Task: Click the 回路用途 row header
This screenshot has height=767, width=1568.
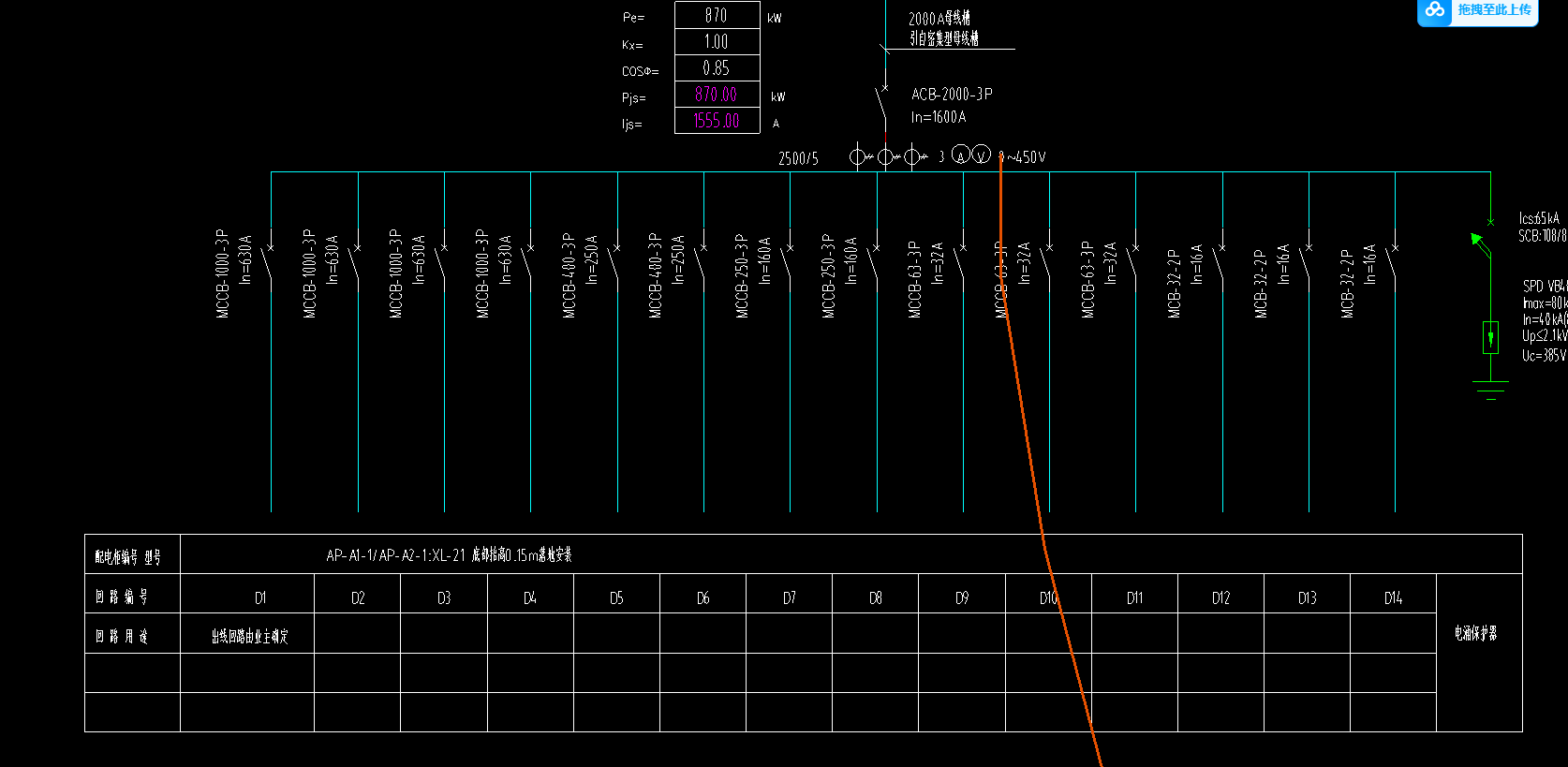Action: (x=132, y=633)
